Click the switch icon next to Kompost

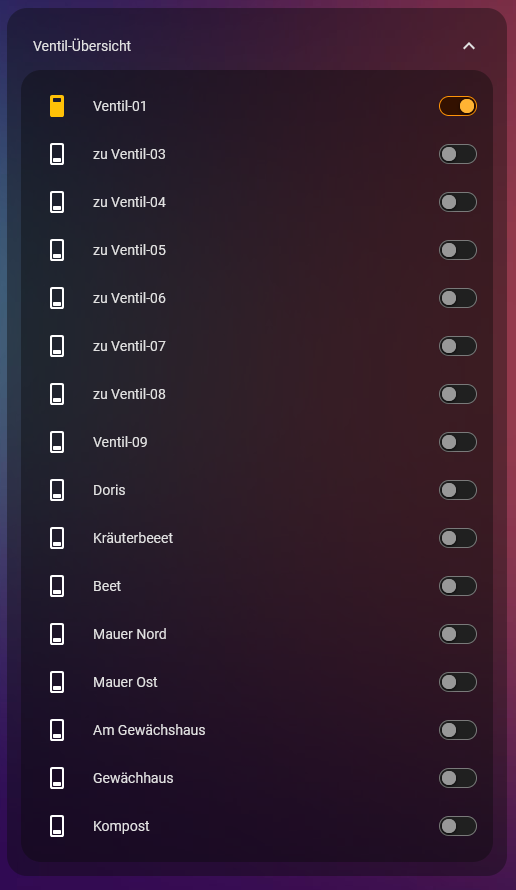(x=57, y=826)
